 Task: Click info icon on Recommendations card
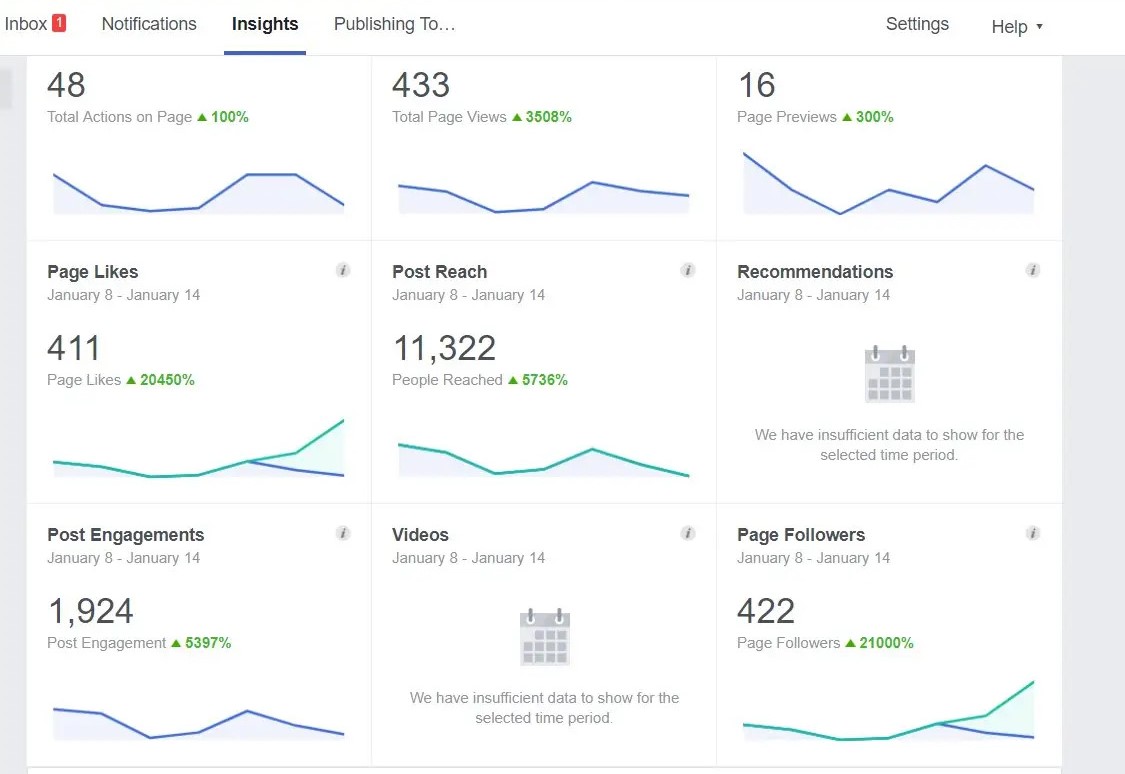tap(1033, 270)
